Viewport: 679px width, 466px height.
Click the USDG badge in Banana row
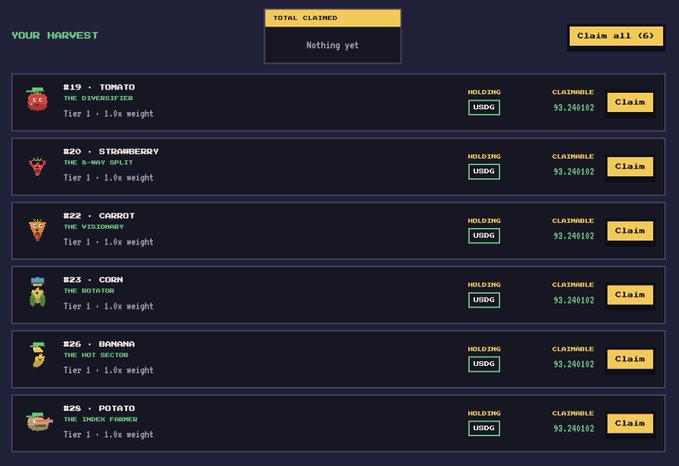point(484,364)
